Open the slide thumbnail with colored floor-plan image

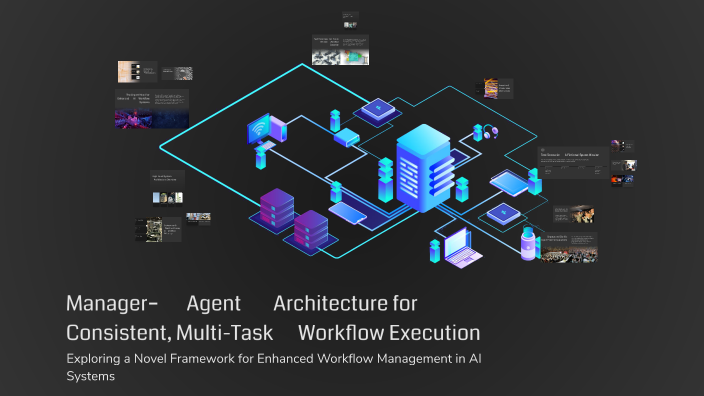(340, 50)
